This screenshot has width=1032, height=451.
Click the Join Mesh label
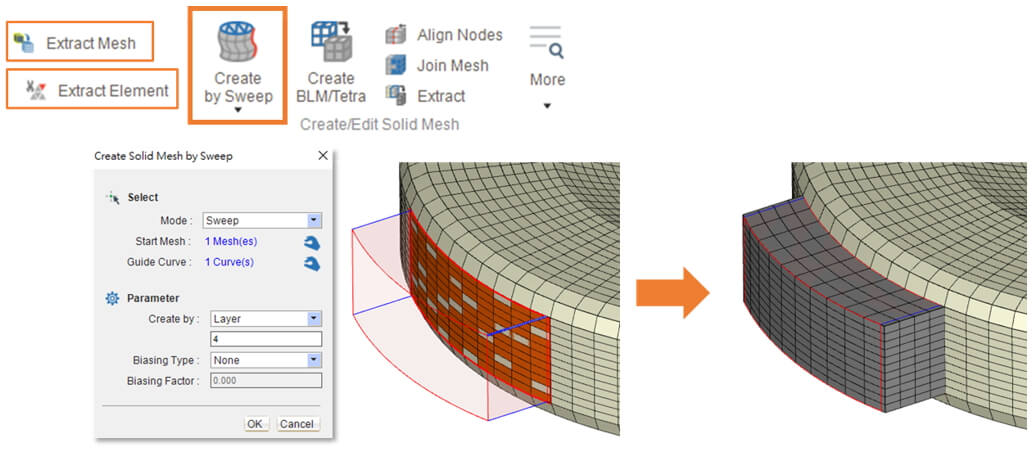pos(453,65)
